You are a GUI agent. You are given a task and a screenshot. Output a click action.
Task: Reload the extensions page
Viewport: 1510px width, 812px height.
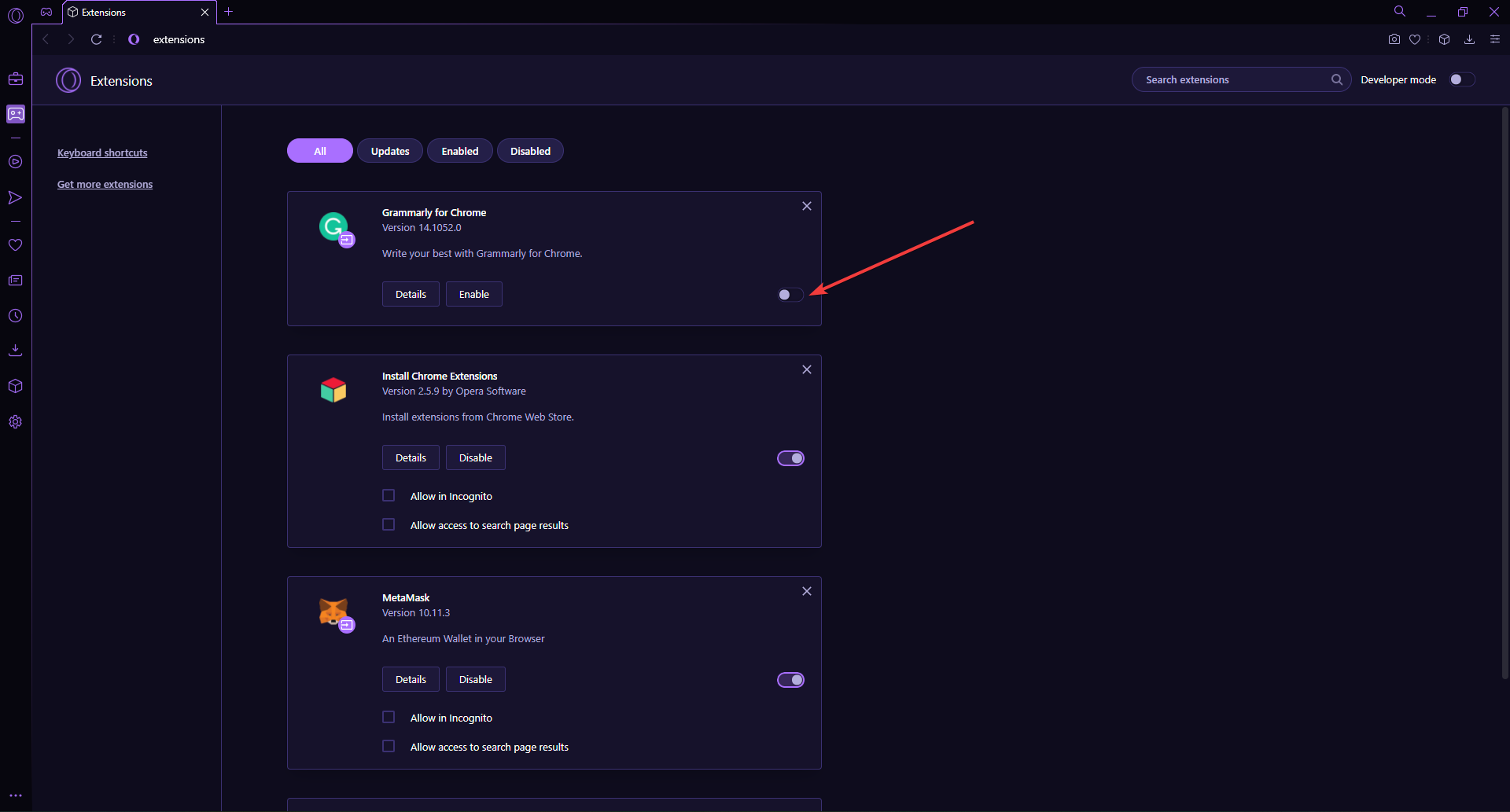[x=96, y=39]
